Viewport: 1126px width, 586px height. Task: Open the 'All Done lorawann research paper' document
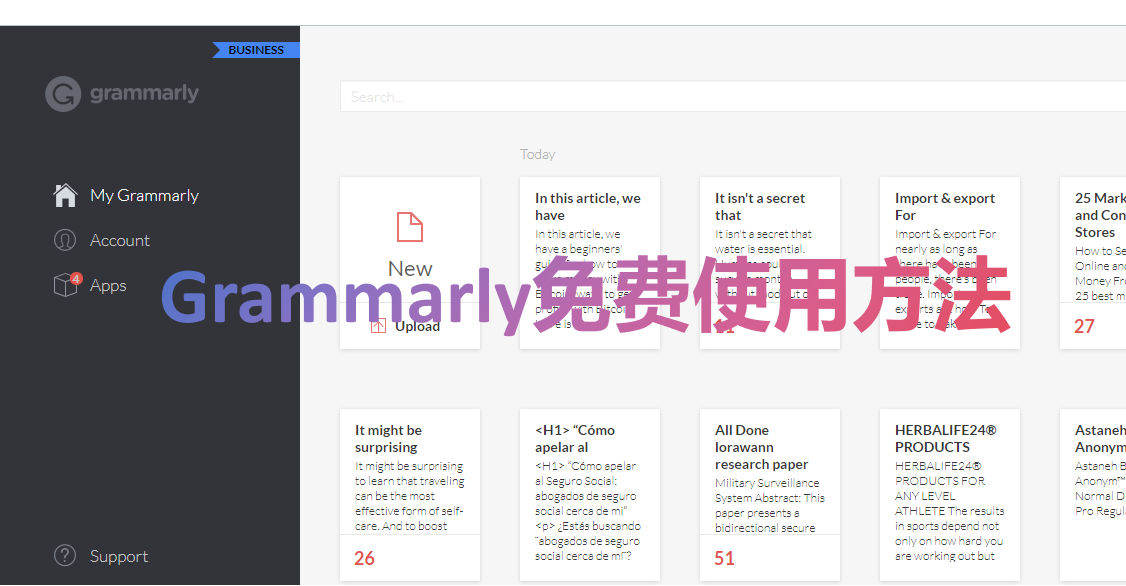tap(770, 495)
